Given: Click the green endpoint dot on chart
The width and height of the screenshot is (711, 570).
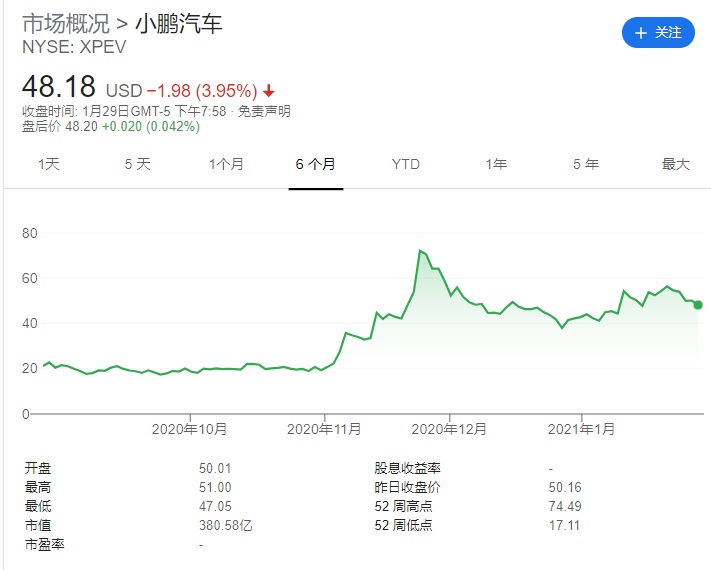Looking at the screenshot, I should pos(698,305).
